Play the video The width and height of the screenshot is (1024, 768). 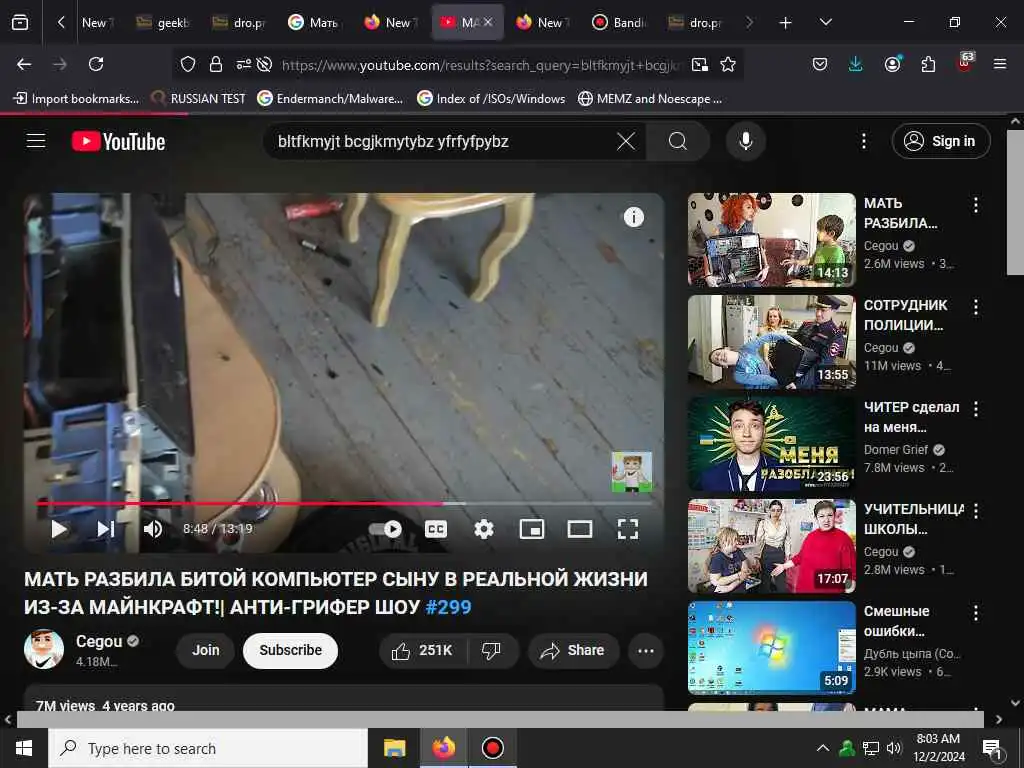59,529
